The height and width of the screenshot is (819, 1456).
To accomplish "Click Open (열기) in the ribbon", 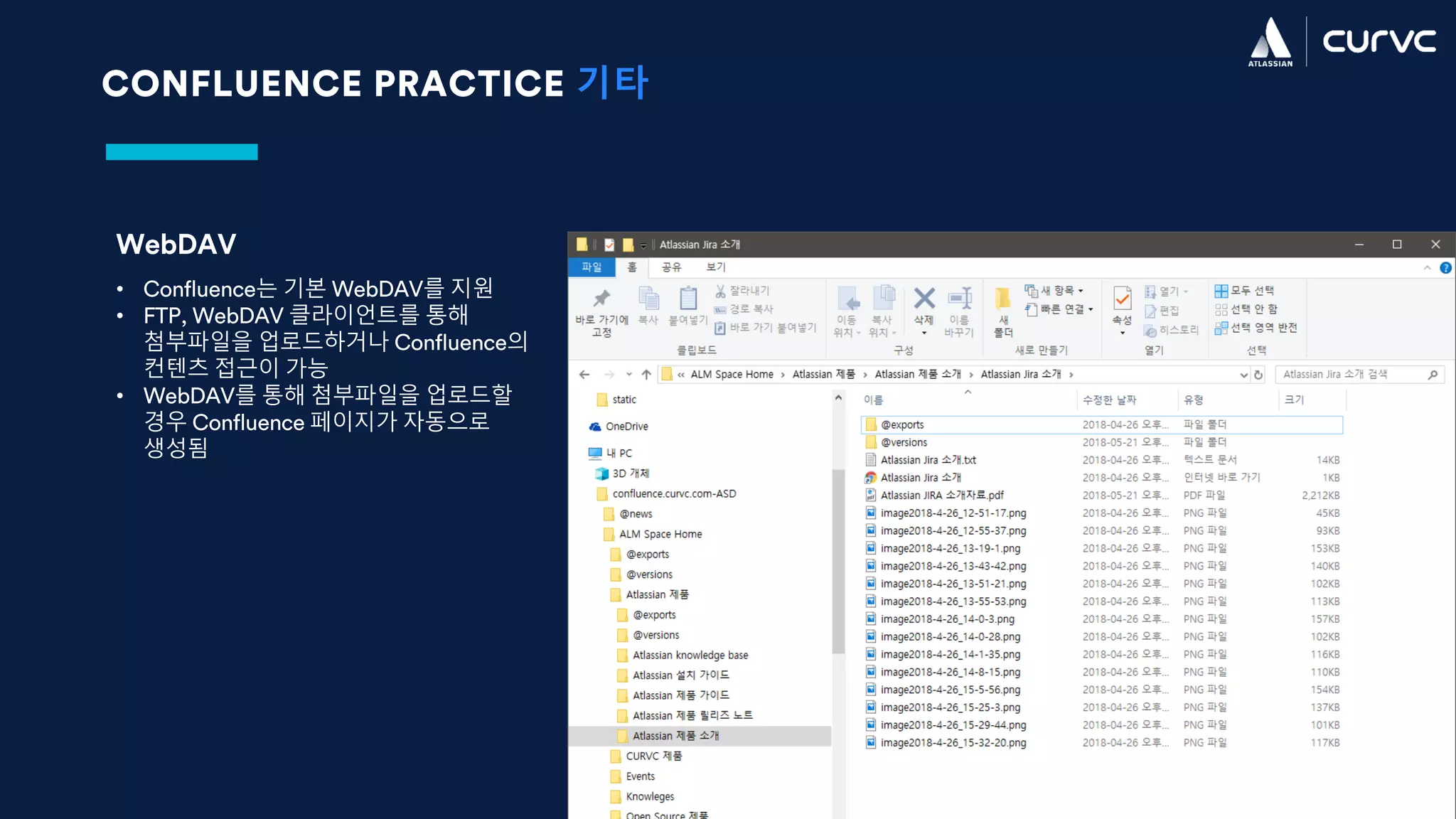I will pos(1166,291).
